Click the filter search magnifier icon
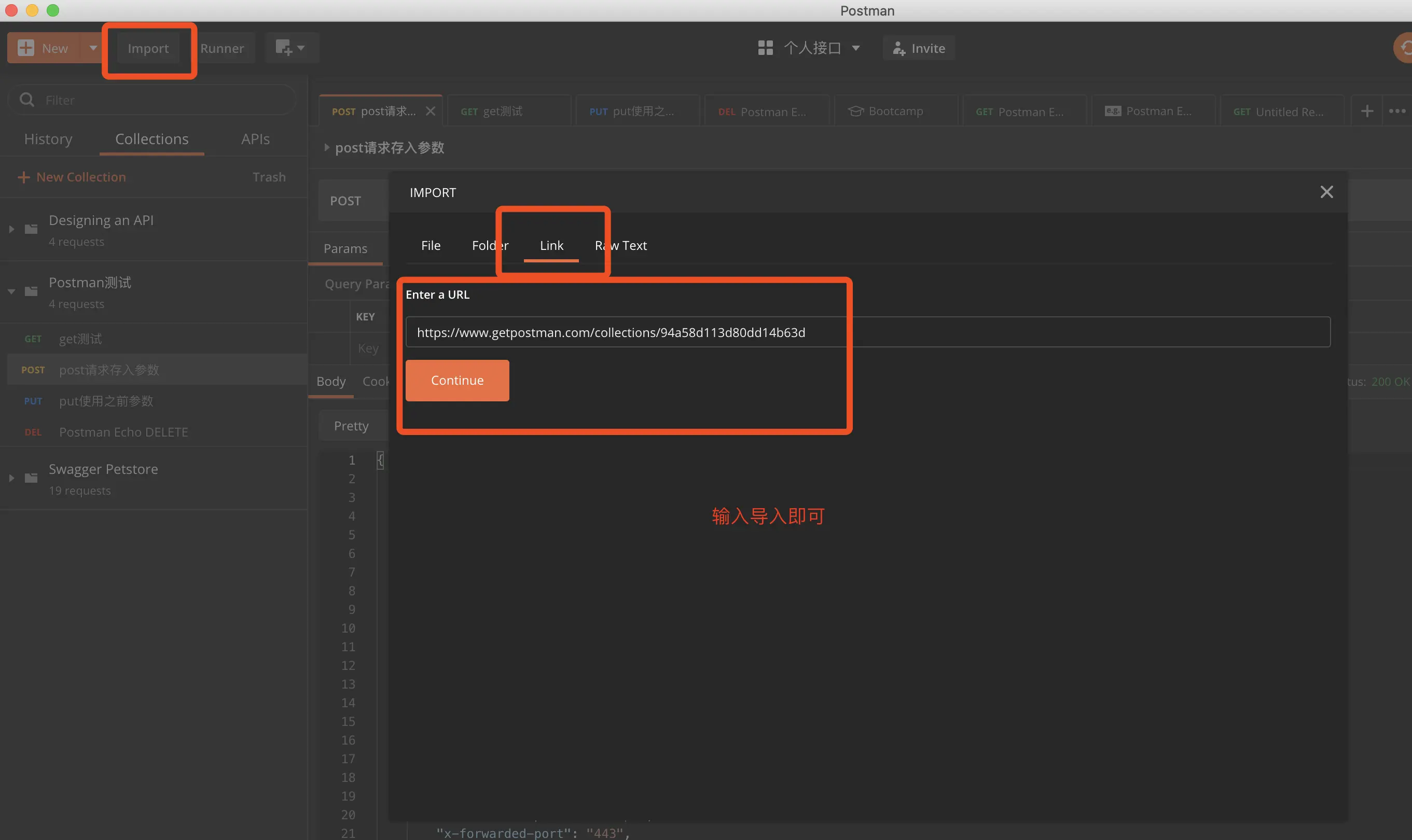The image size is (1412, 840). pyautogui.click(x=26, y=100)
